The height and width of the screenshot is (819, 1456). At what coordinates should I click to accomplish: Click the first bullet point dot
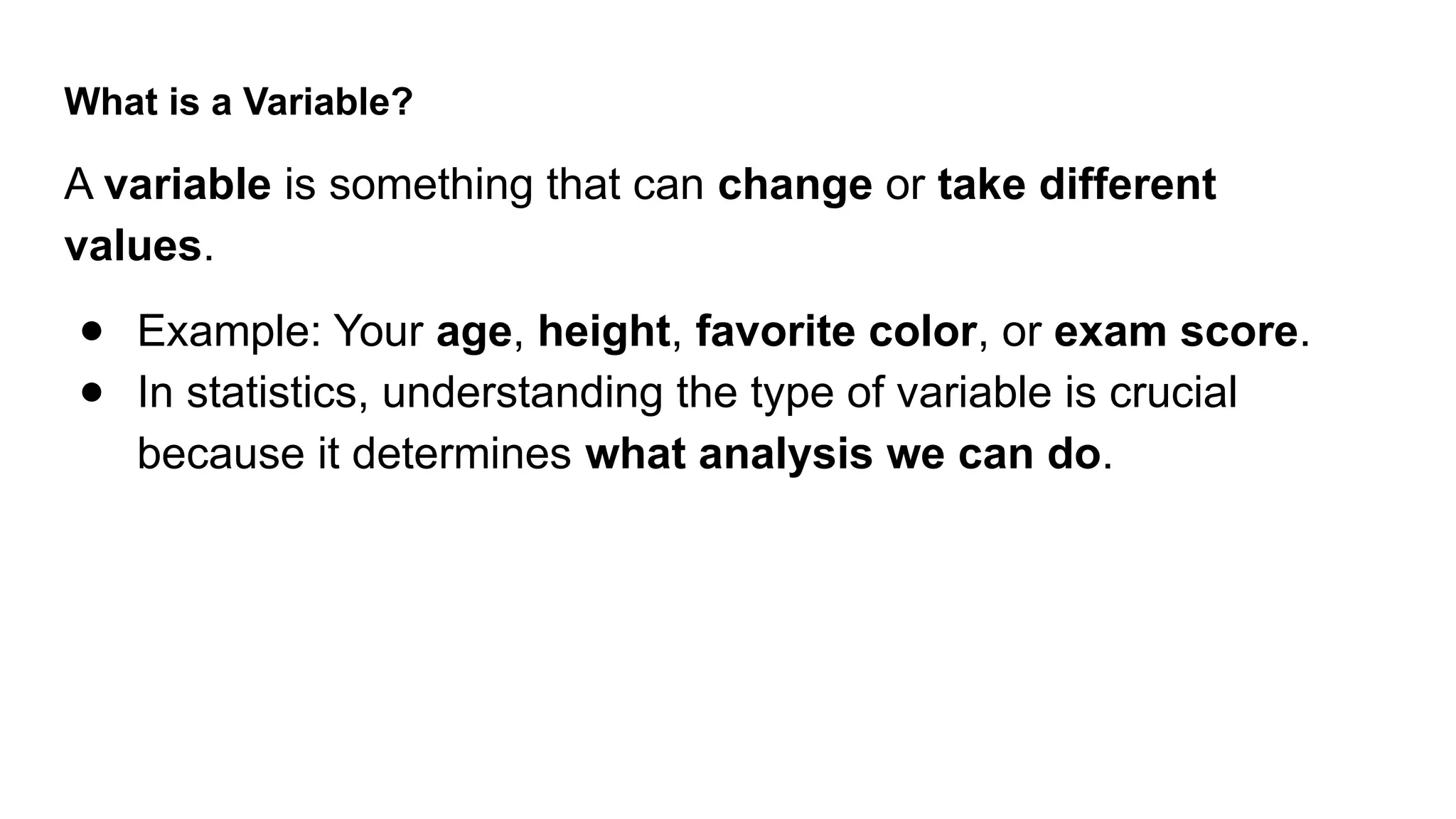pyautogui.click(x=92, y=331)
